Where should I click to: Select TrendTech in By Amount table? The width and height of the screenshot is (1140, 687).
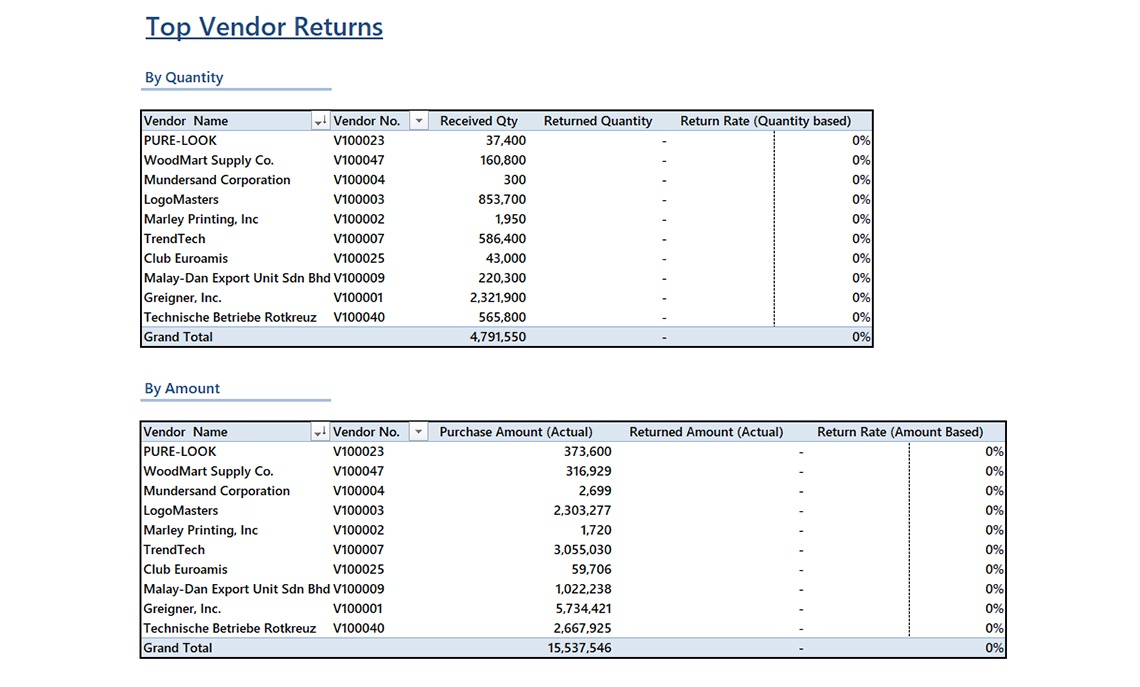(x=174, y=550)
